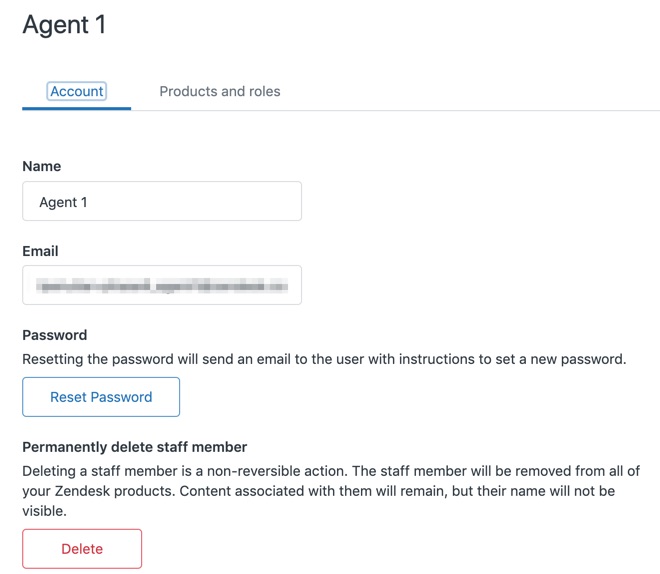Viewport: 660px width, 574px height.
Task: Click the non-reversible action warning line
Action: tap(330, 470)
